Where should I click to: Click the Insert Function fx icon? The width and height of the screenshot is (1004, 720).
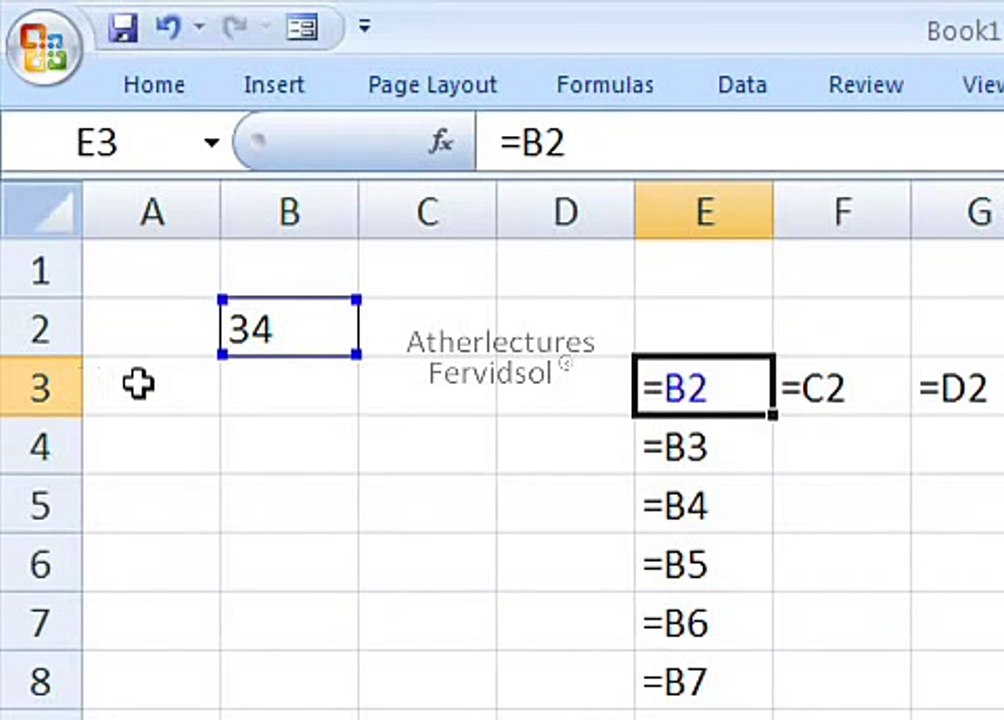[x=441, y=142]
